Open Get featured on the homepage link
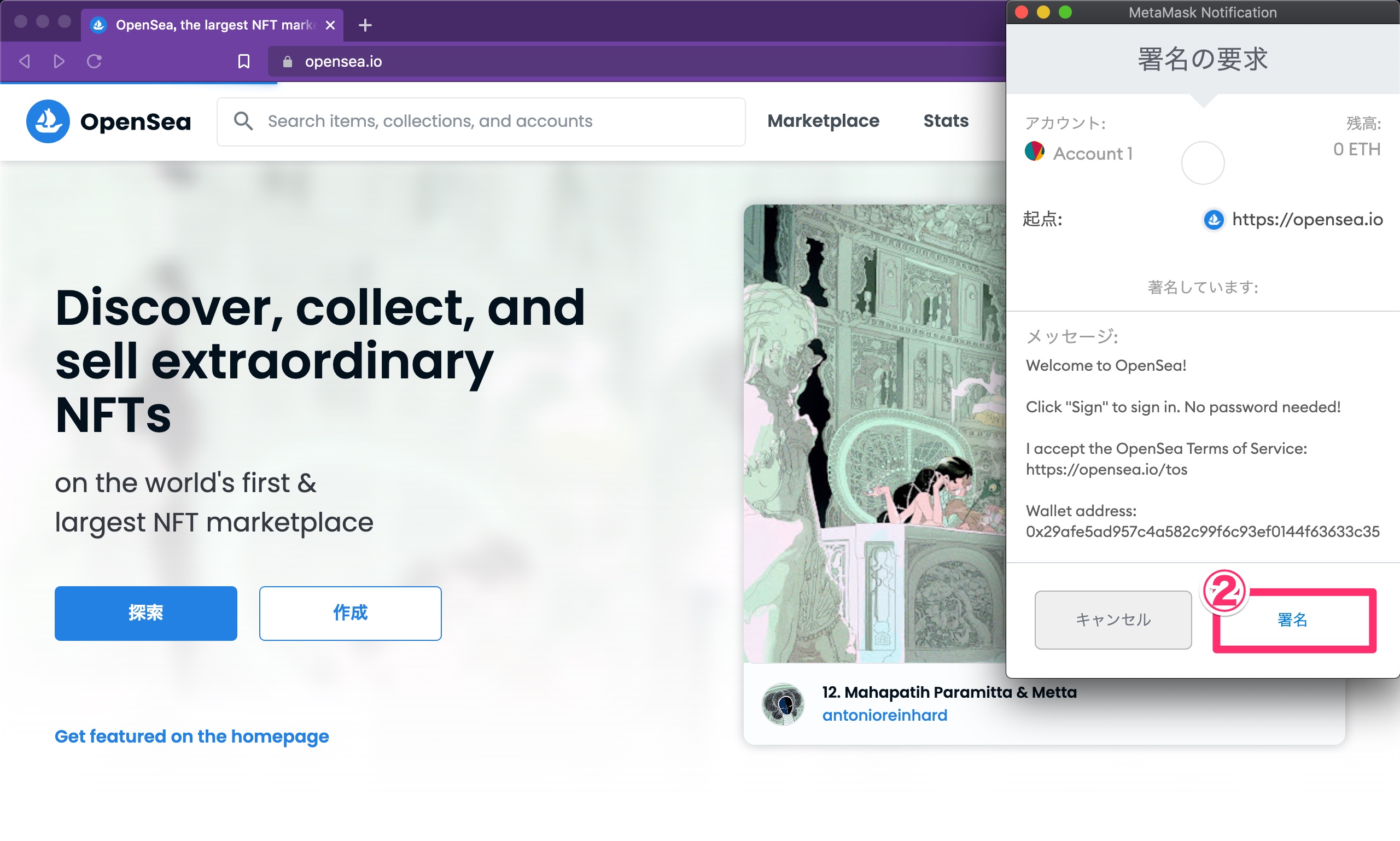Viewport: 1400px width, 841px height. point(191,736)
